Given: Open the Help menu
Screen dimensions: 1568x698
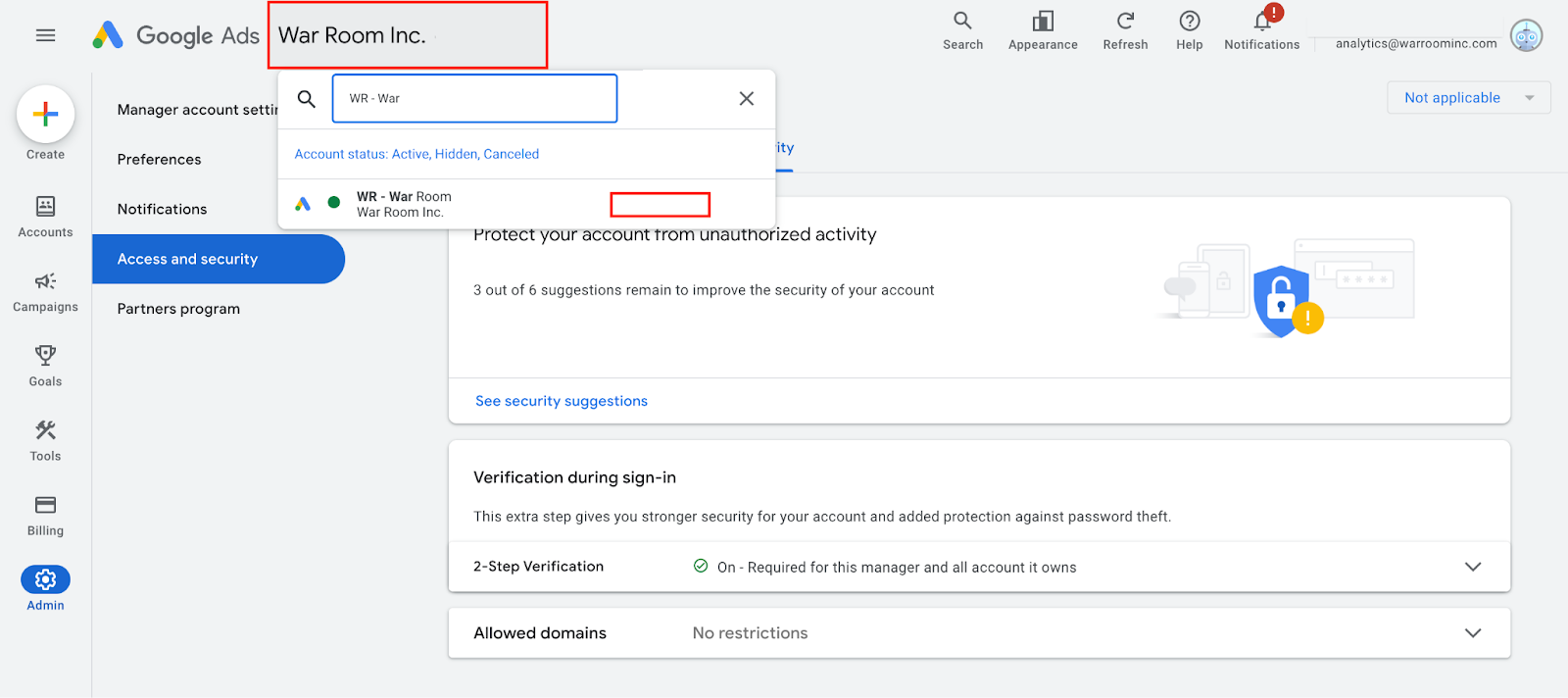Looking at the screenshot, I should point(1189,30).
